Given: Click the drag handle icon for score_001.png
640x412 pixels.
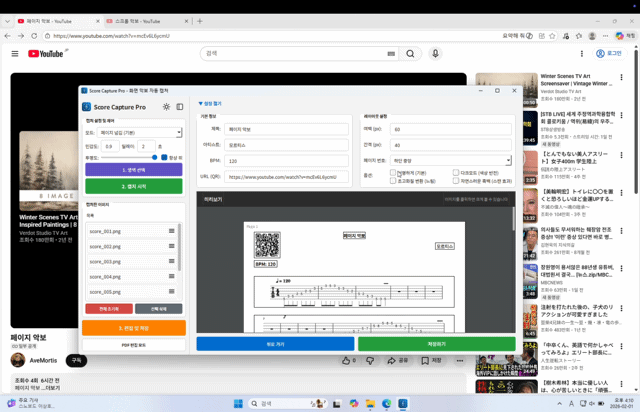Looking at the screenshot, I should coord(172,231).
